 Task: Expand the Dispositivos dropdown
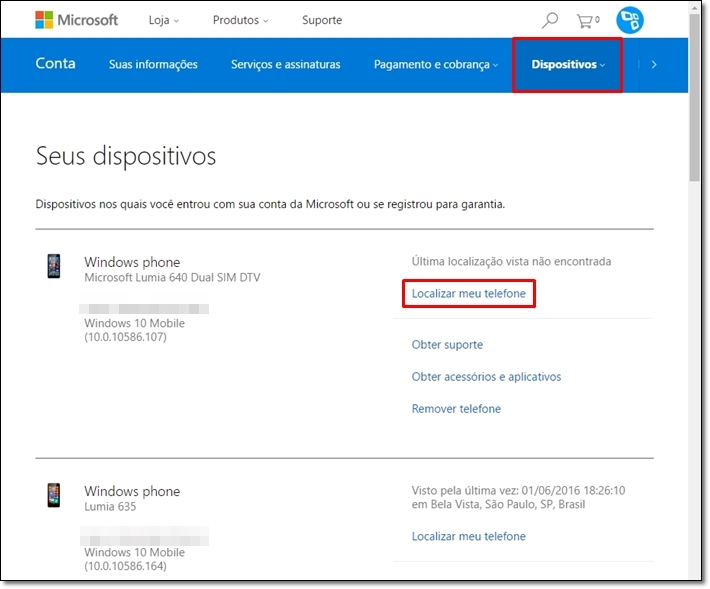(568, 64)
